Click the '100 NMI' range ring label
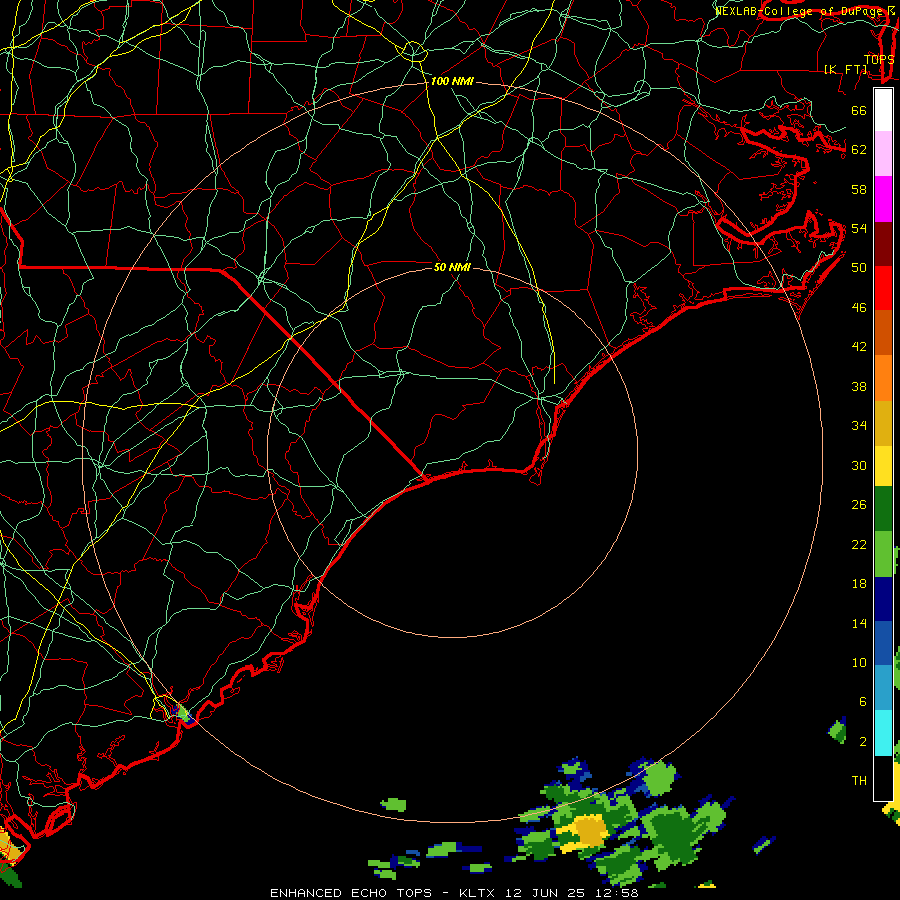 coord(452,81)
